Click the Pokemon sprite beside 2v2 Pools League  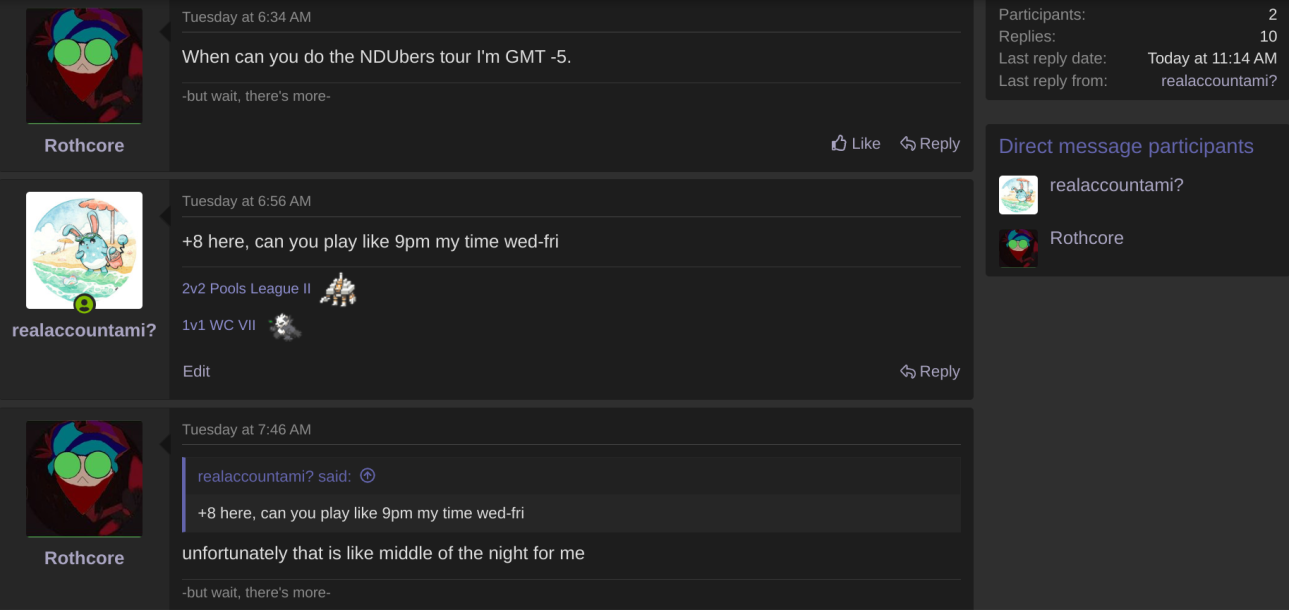338,289
